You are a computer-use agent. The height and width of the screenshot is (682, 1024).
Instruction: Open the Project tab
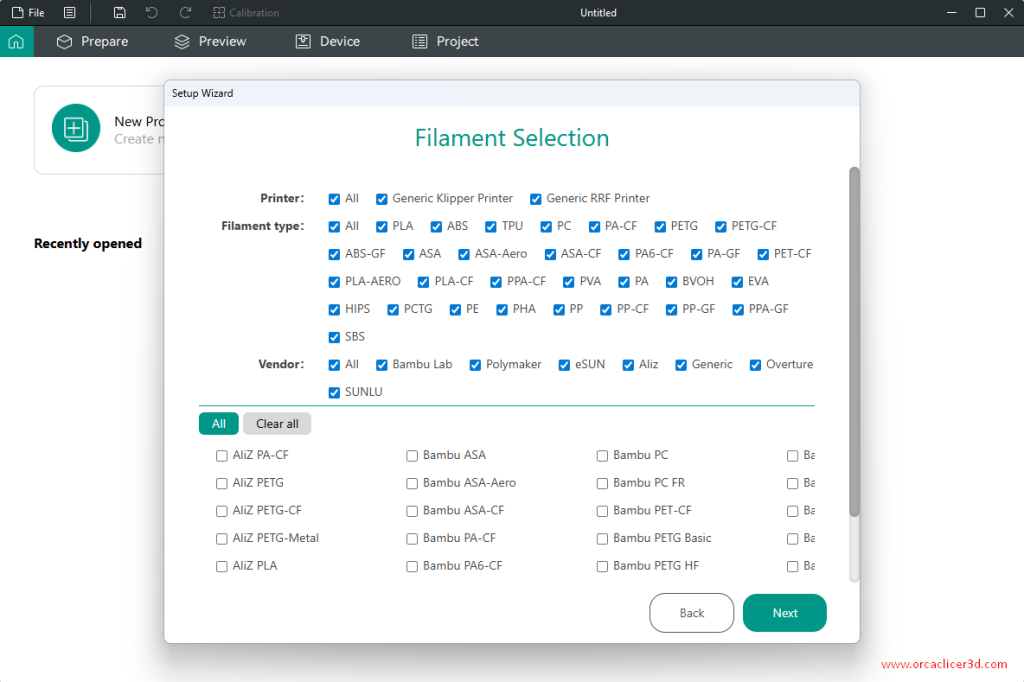(x=445, y=42)
